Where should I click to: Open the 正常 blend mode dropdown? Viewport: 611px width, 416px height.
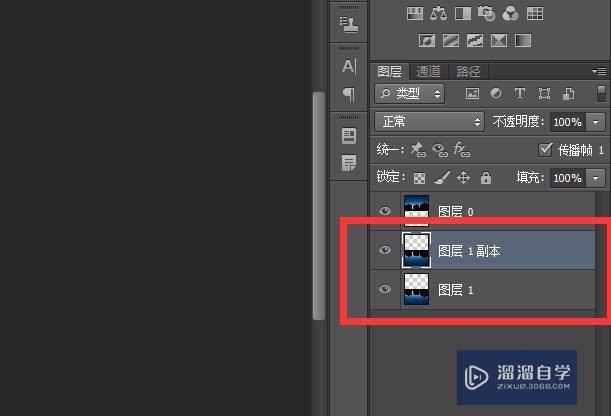click(x=429, y=122)
